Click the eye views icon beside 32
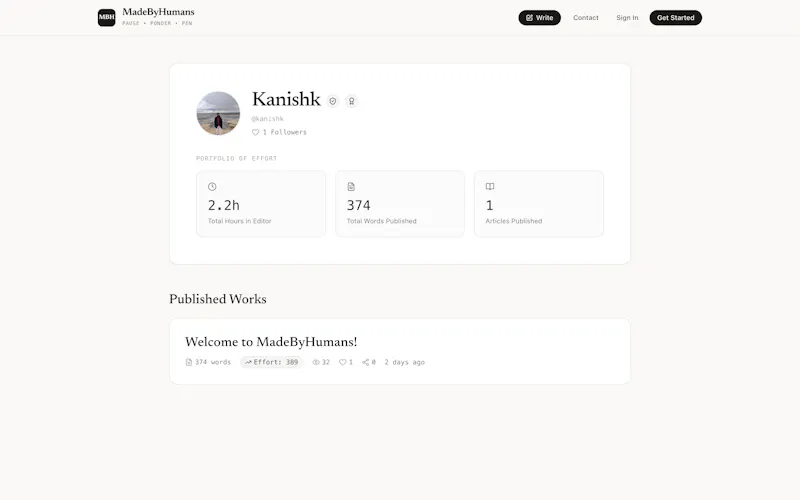This screenshot has width=800, height=500. click(x=316, y=362)
